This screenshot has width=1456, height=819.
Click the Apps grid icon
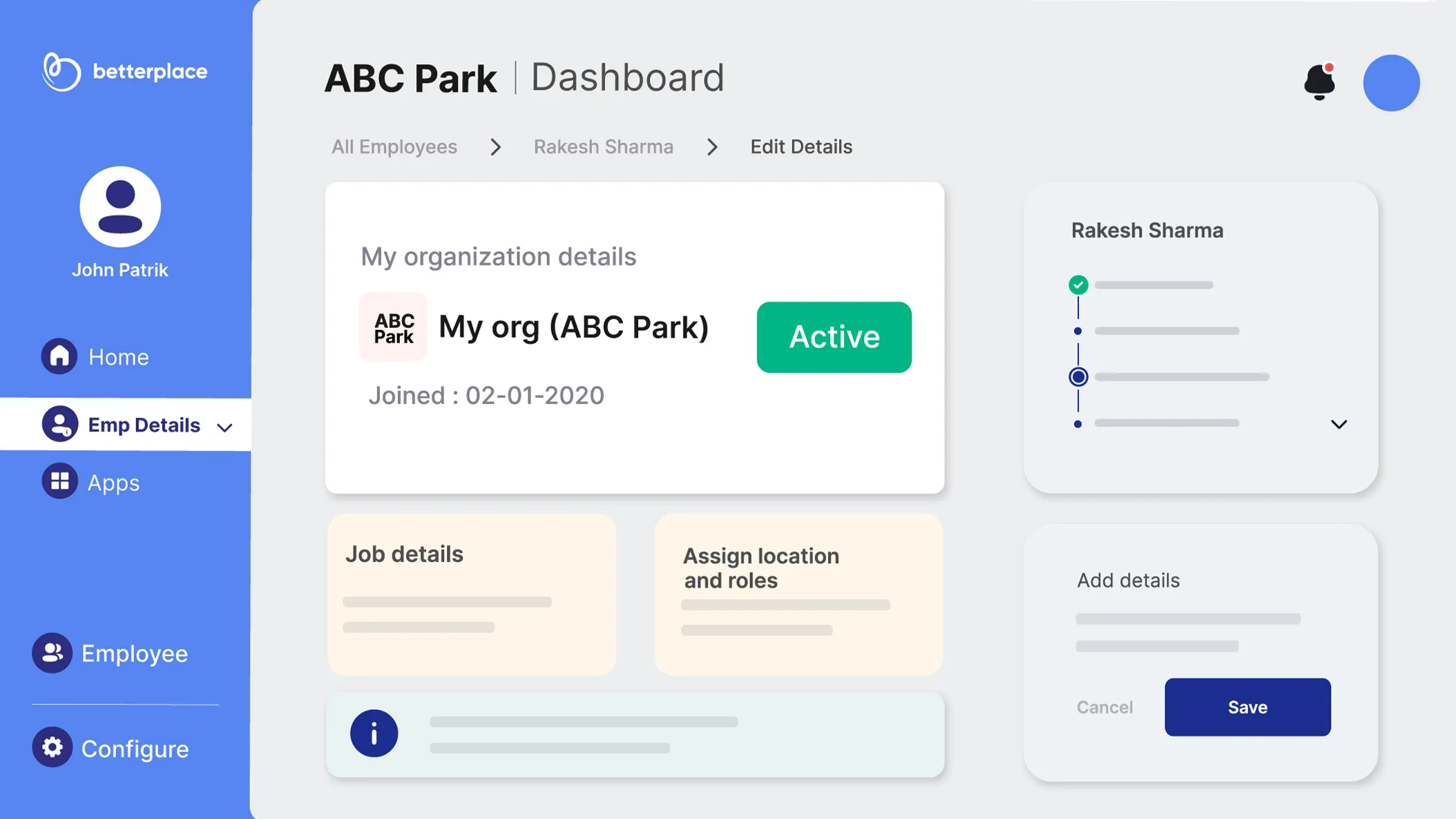click(x=59, y=481)
